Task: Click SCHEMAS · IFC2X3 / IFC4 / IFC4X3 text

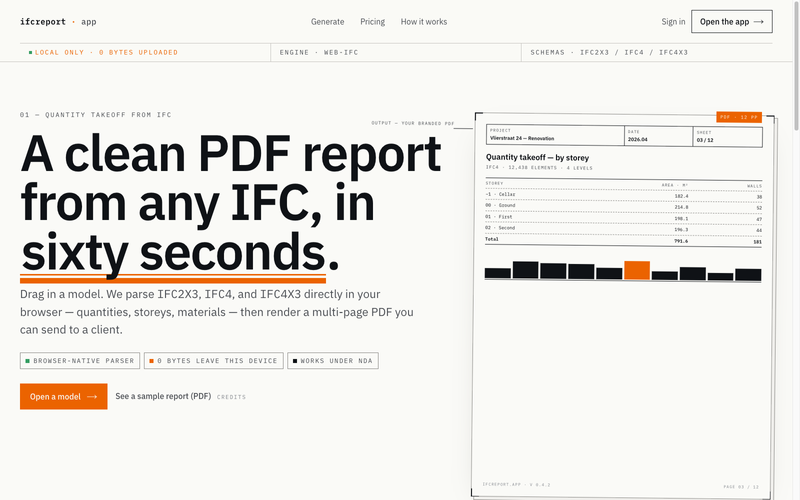Action: pyautogui.click(x=609, y=52)
